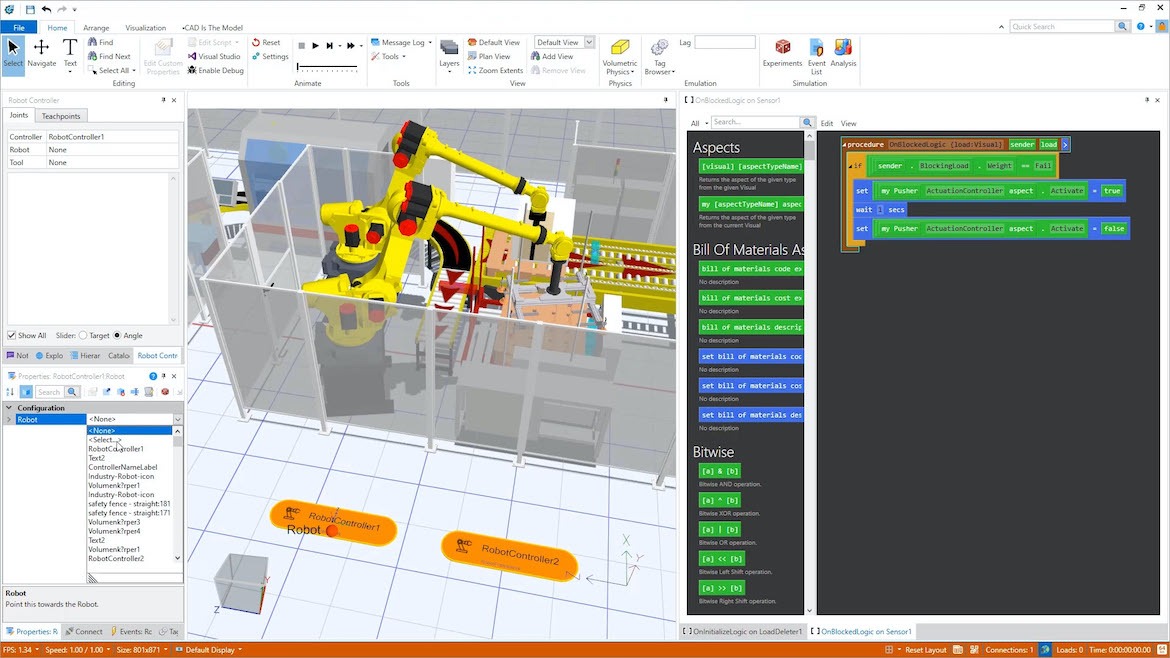Open the All filter dropdown in script panel
This screenshot has height=658, width=1170.
coord(699,123)
